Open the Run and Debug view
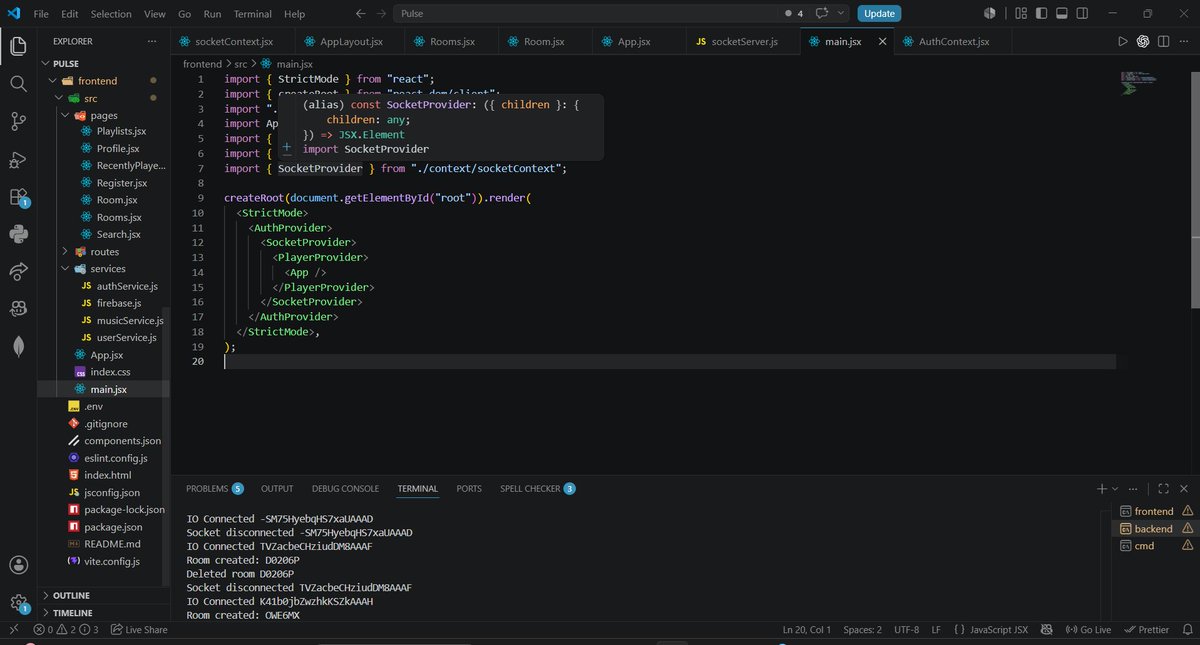Viewport: 1200px width, 645px height. click(x=18, y=159)
